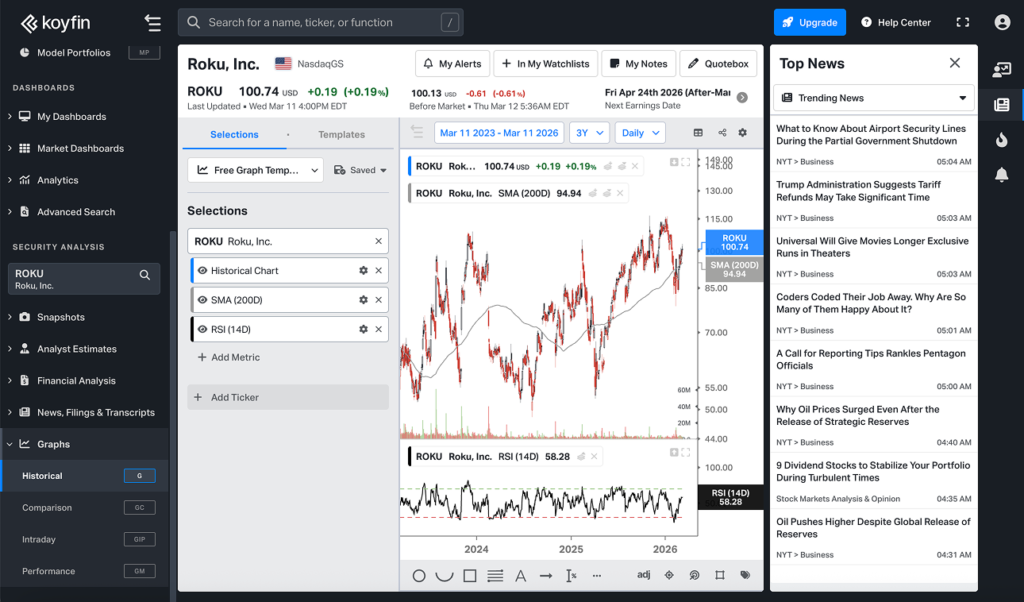Open Performance under Graphs menu

coord(49,571)
